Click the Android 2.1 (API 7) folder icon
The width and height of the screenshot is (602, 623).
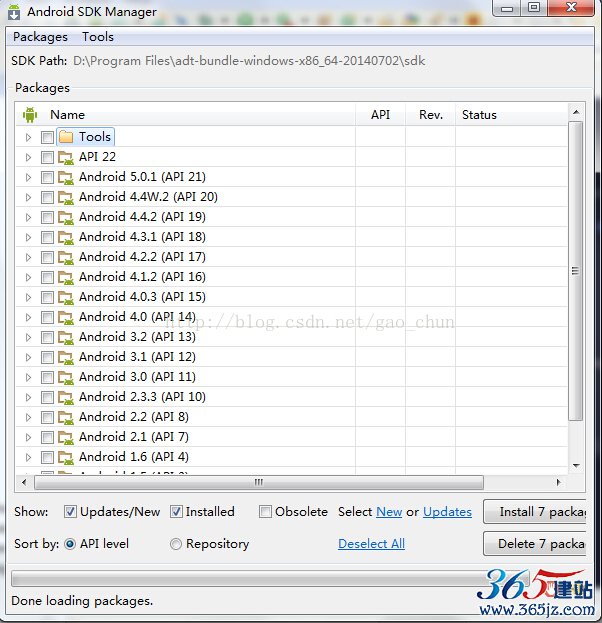click(x=66, y=437)
